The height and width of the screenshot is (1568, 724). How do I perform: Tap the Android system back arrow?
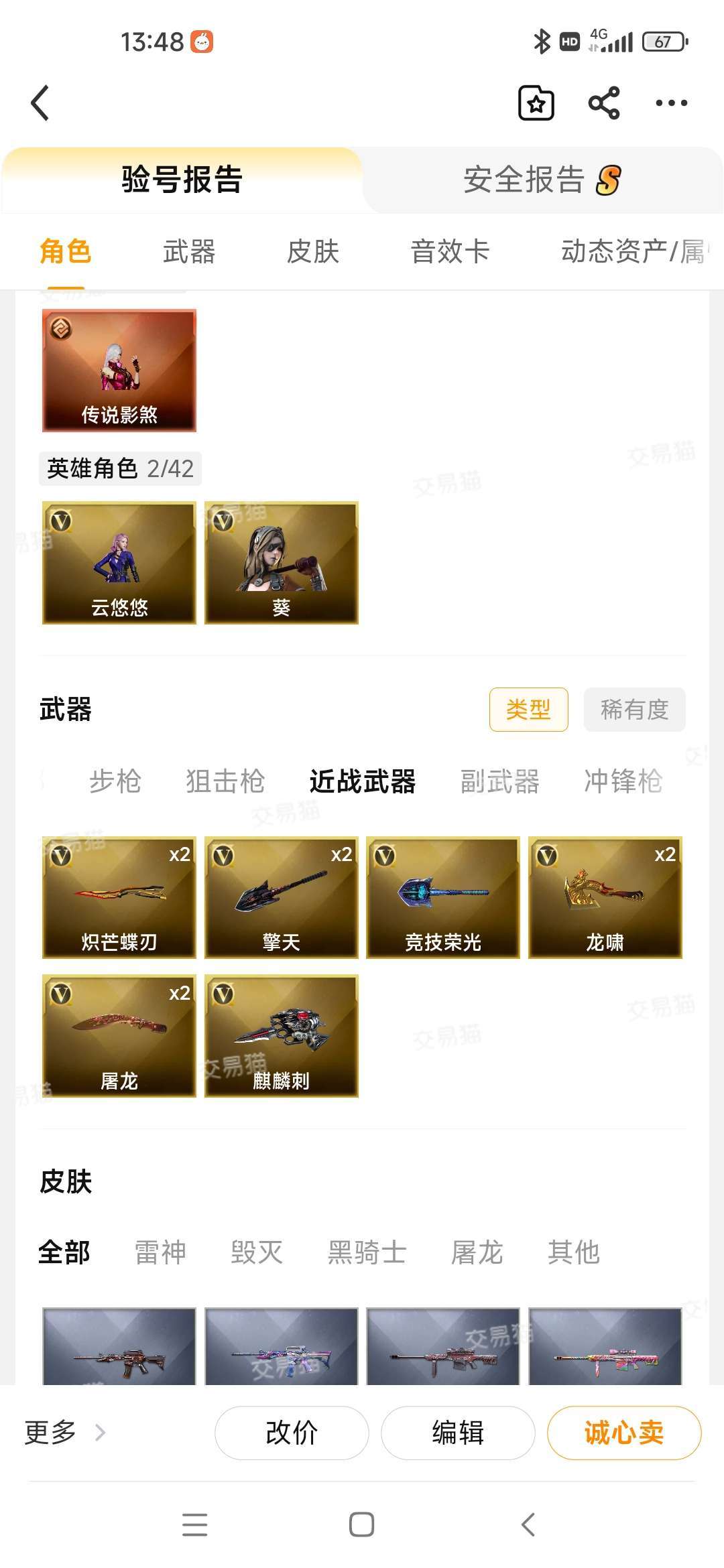pos(528,1524)
